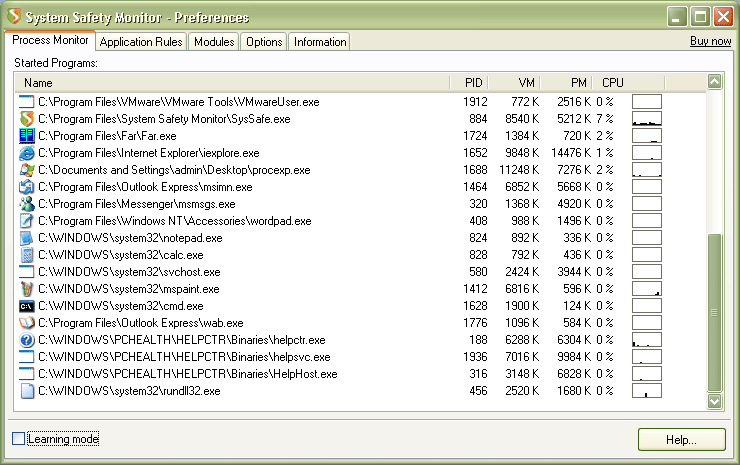
Task: Open the Application Rules tab
Action: pyautogui.click(x=141, y=42)
